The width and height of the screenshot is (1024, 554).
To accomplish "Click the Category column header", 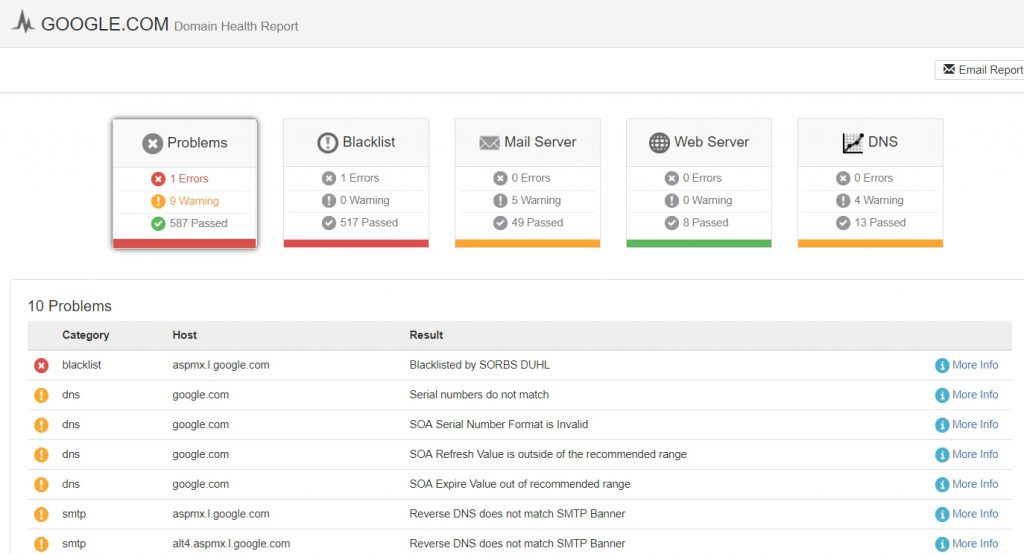I will 86,334.
